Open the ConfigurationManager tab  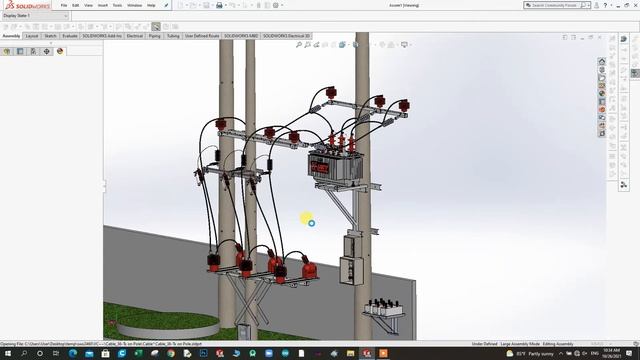coord(33,51)
